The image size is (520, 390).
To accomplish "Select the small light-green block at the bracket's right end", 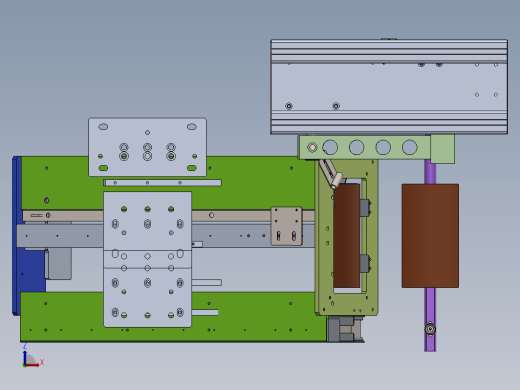I will [443, 149].
